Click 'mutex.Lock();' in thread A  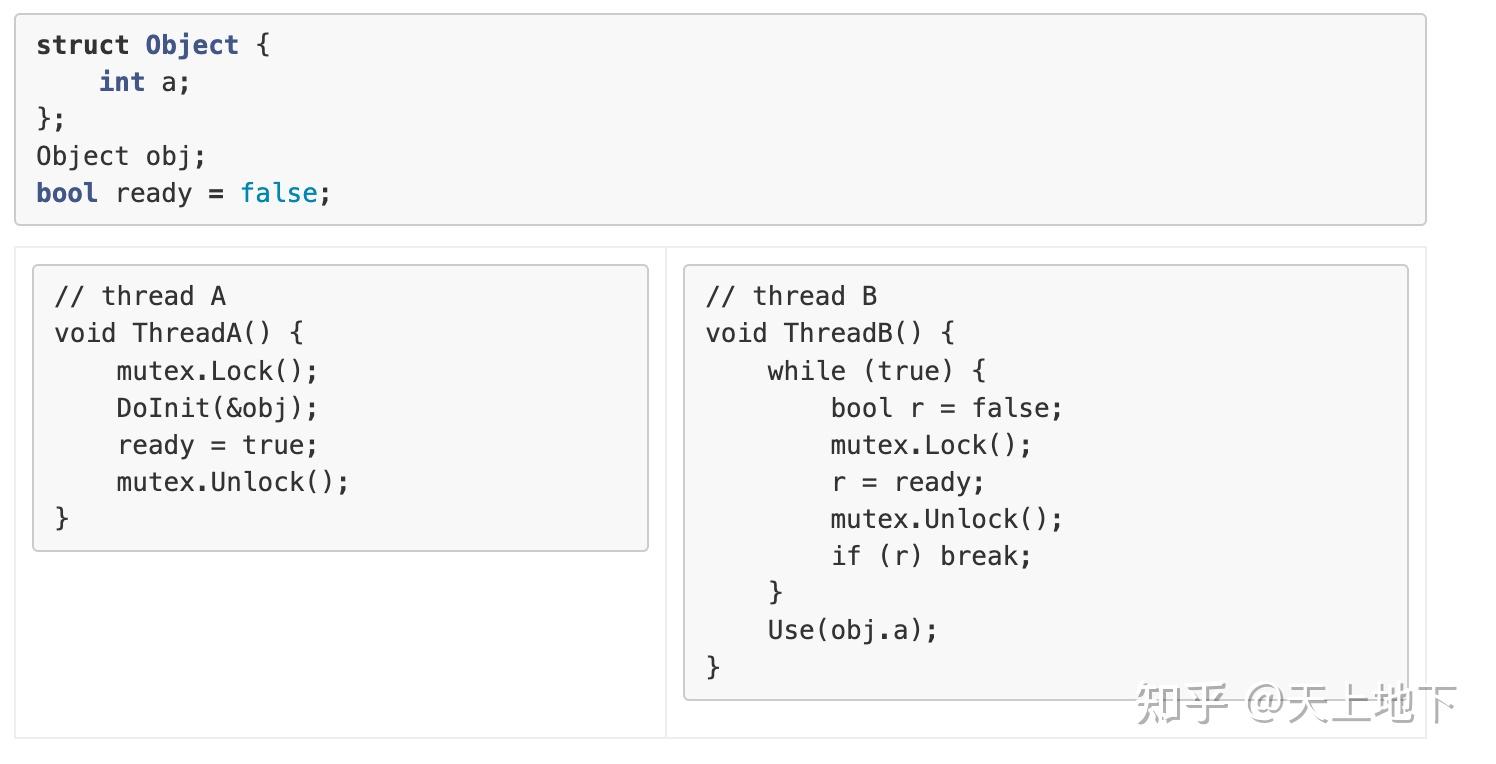tap(216, 371)
